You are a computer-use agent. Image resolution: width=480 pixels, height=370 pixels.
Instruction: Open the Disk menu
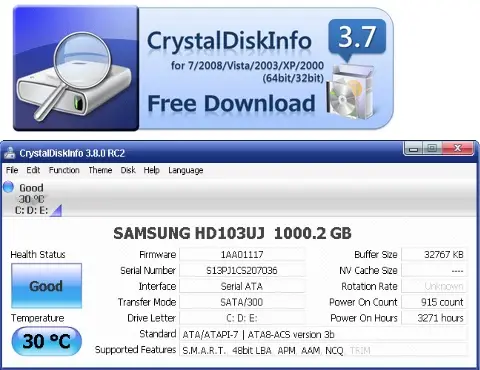[x=128, y=170]
